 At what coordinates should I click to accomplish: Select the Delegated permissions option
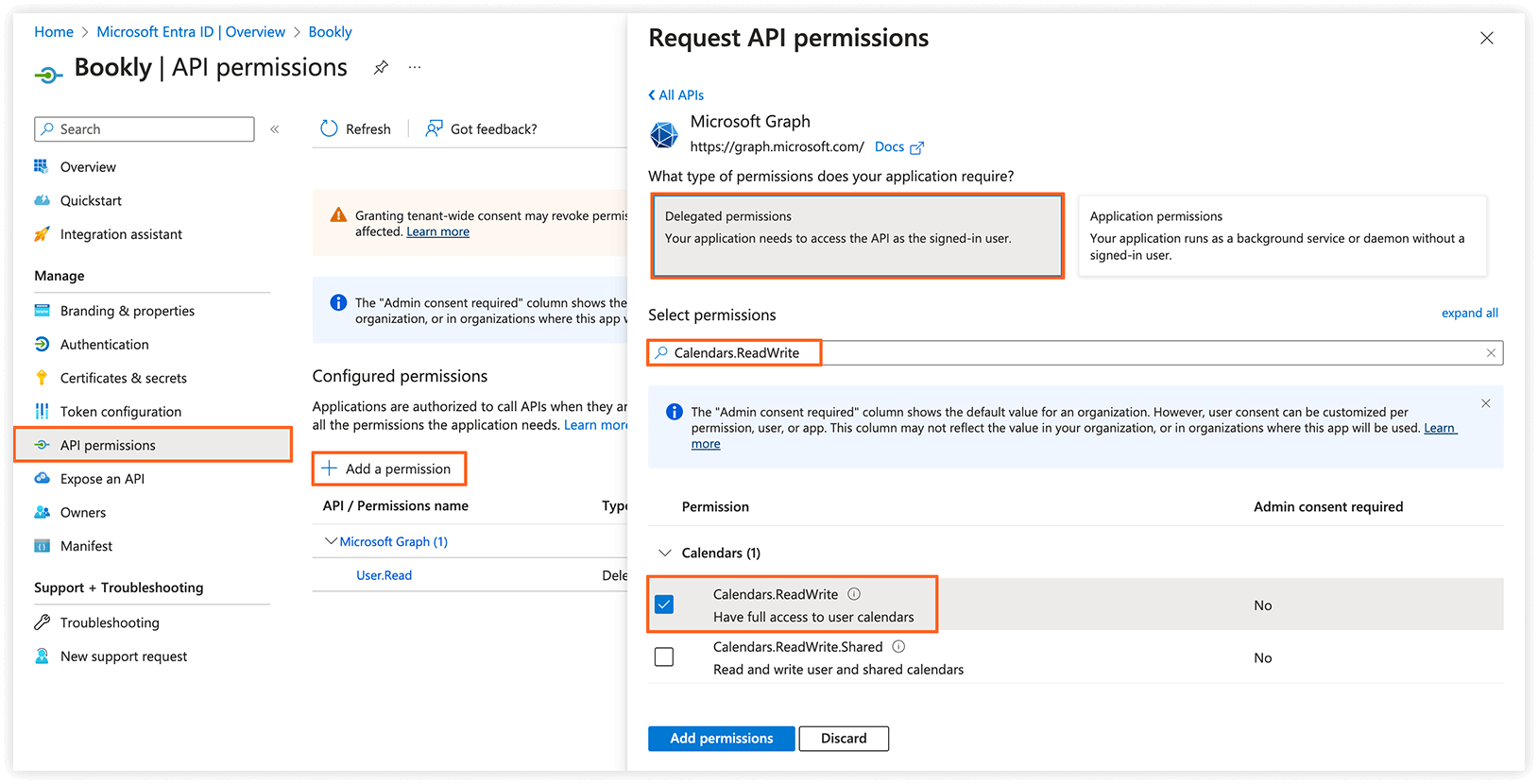click(x=858, y=235)
